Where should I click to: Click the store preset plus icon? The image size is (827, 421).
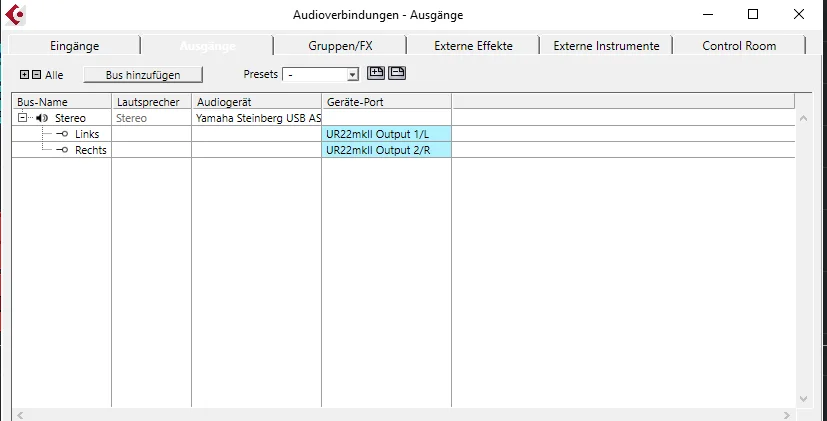pos(376,73)
